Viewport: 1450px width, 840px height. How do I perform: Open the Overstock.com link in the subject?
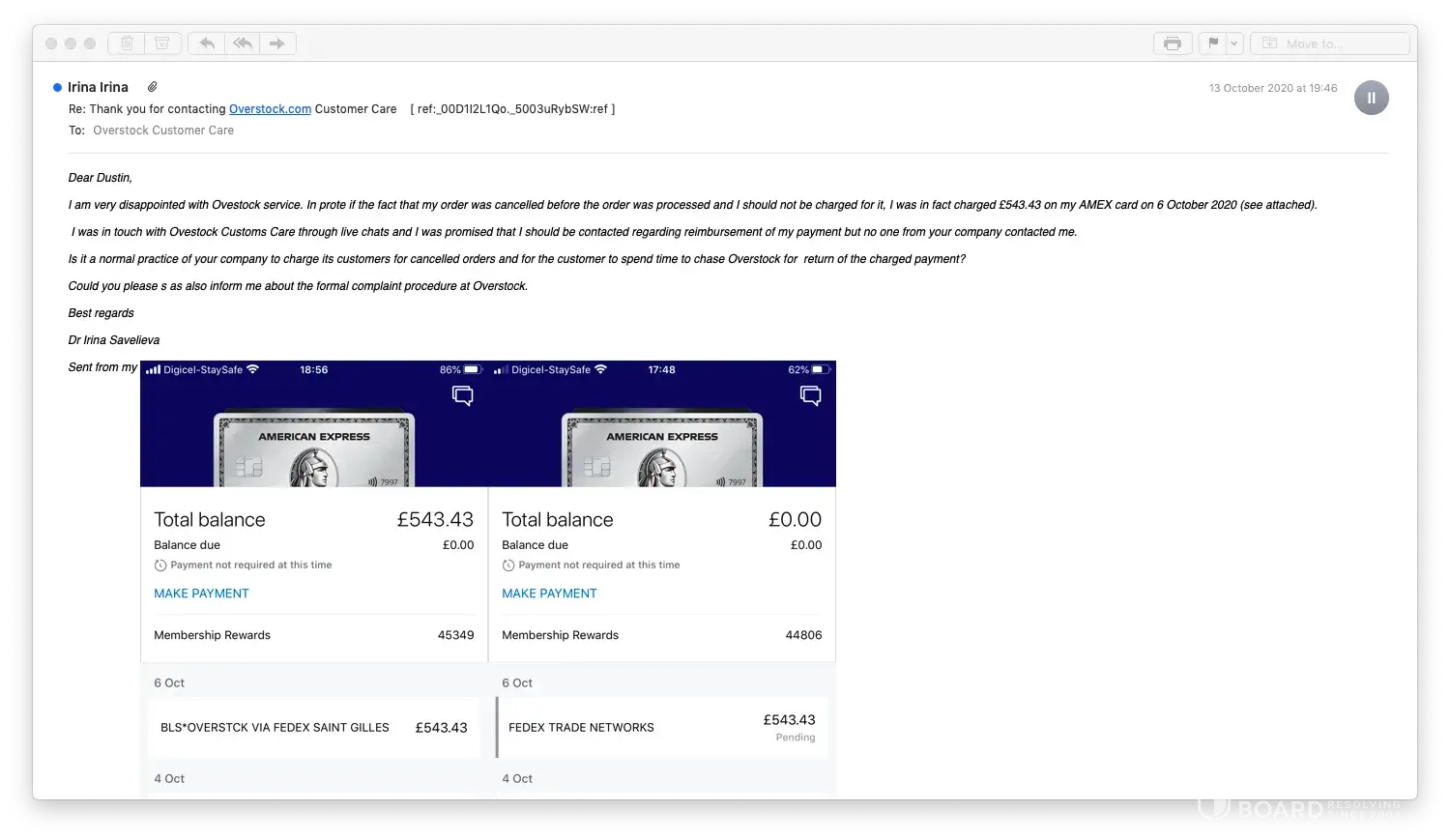(x=270, y=109)
